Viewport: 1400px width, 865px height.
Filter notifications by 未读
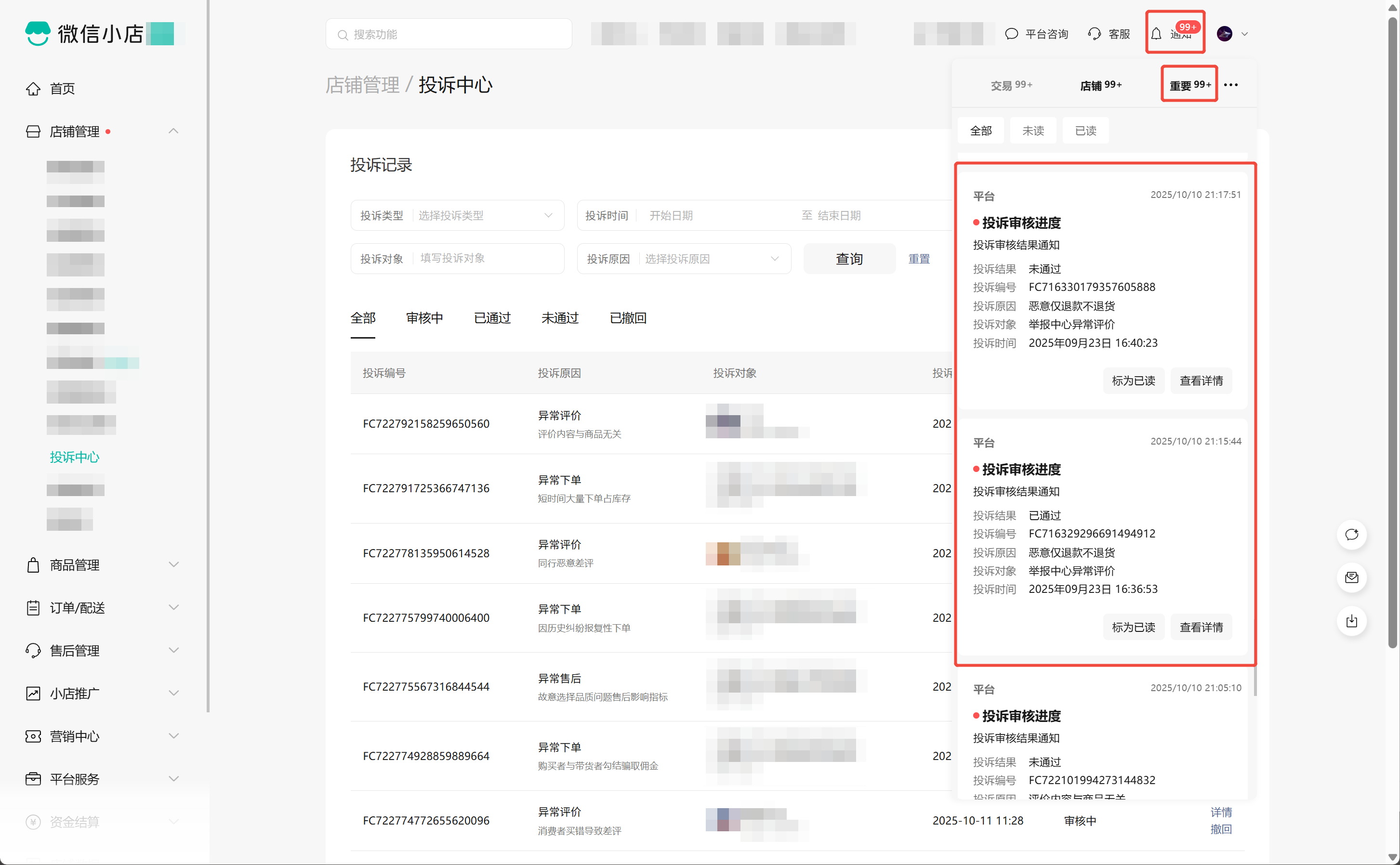(x=1033, y=131)
